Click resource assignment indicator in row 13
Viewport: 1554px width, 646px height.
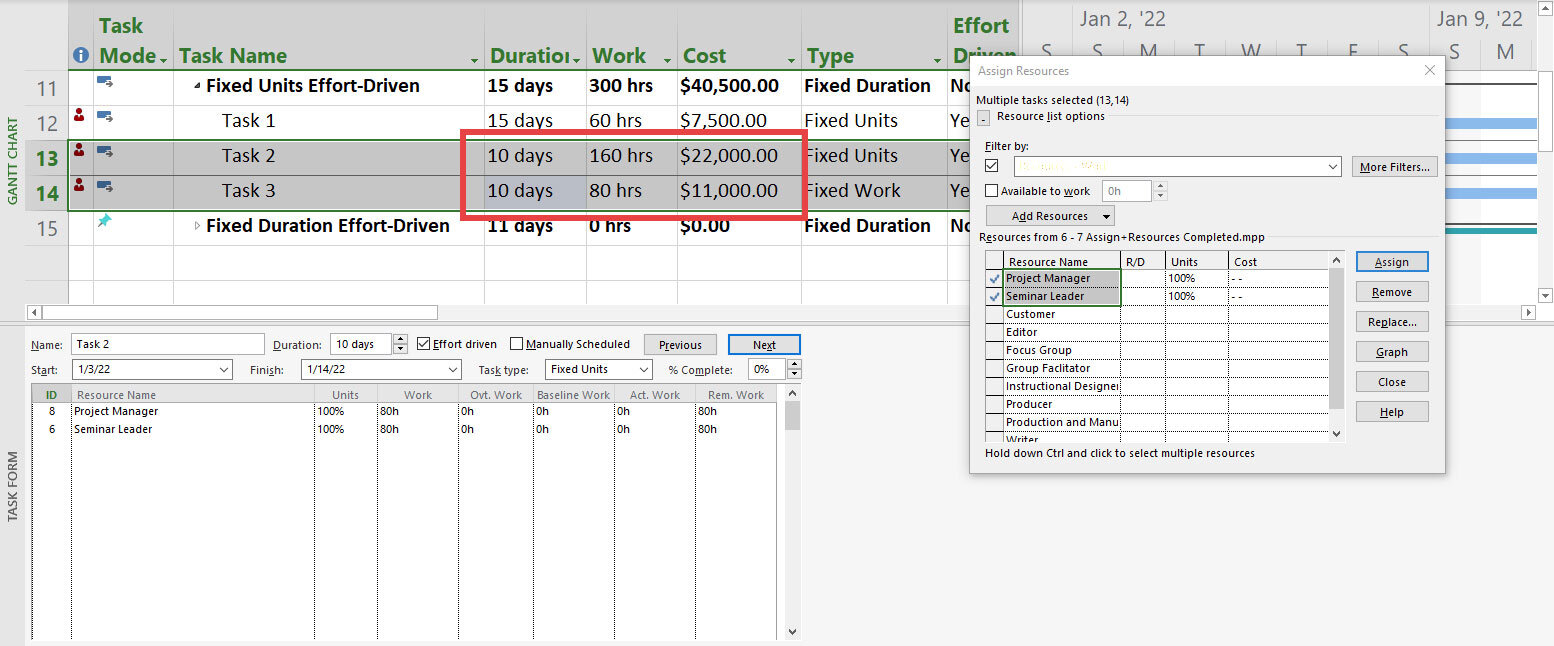tap(79, 152)
